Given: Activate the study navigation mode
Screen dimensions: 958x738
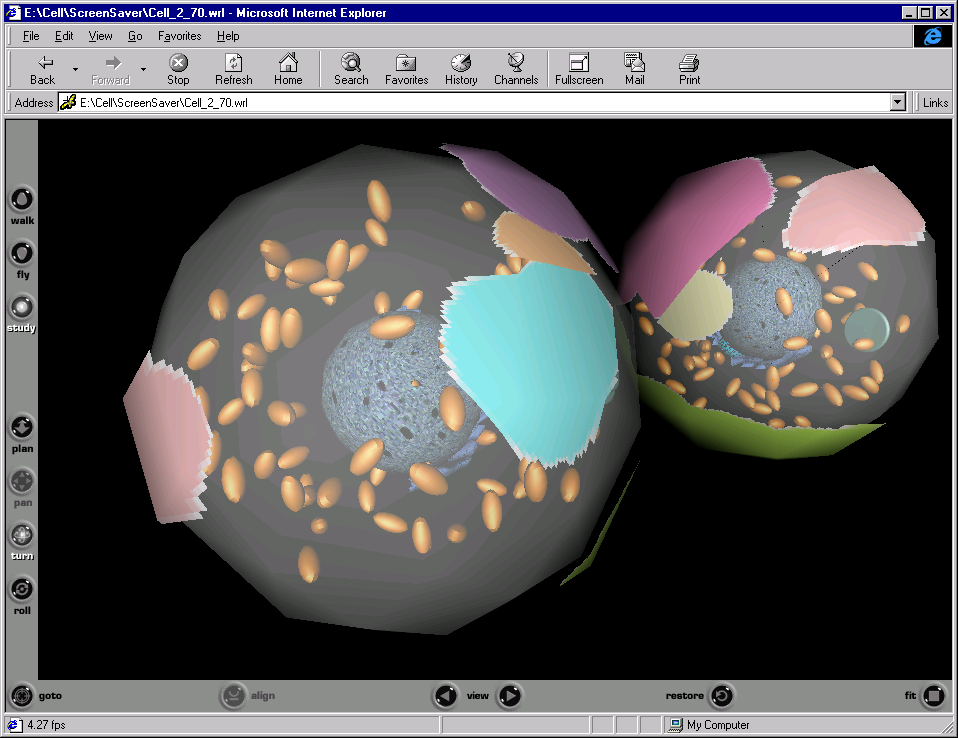Looking at the screenshot, I should point(21,306).
